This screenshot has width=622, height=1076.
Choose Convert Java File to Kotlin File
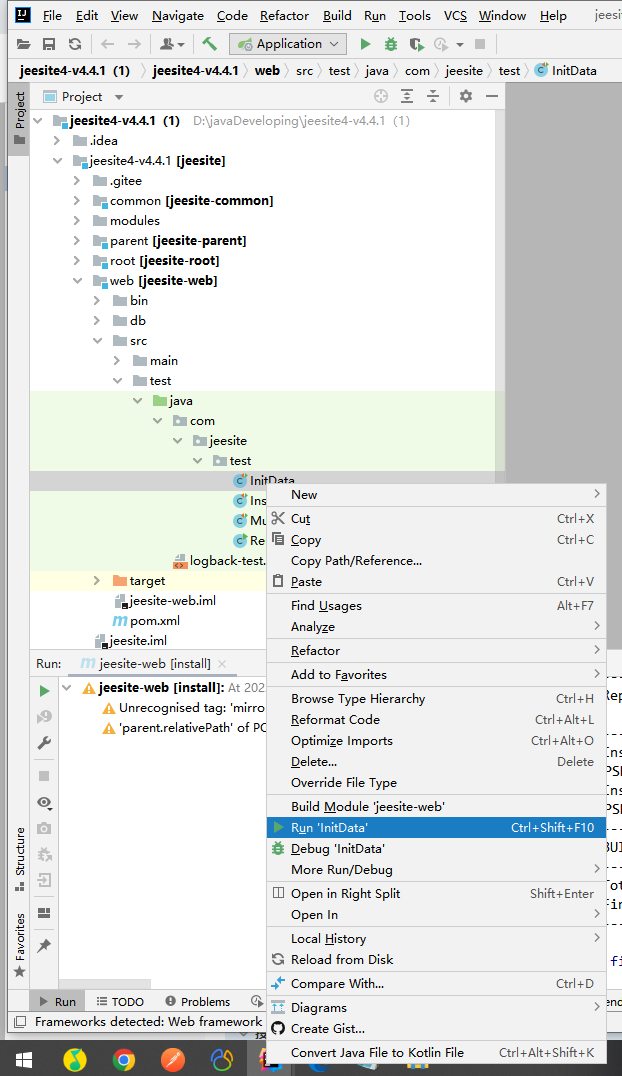pyautogui.click(x=436, y=1053)
